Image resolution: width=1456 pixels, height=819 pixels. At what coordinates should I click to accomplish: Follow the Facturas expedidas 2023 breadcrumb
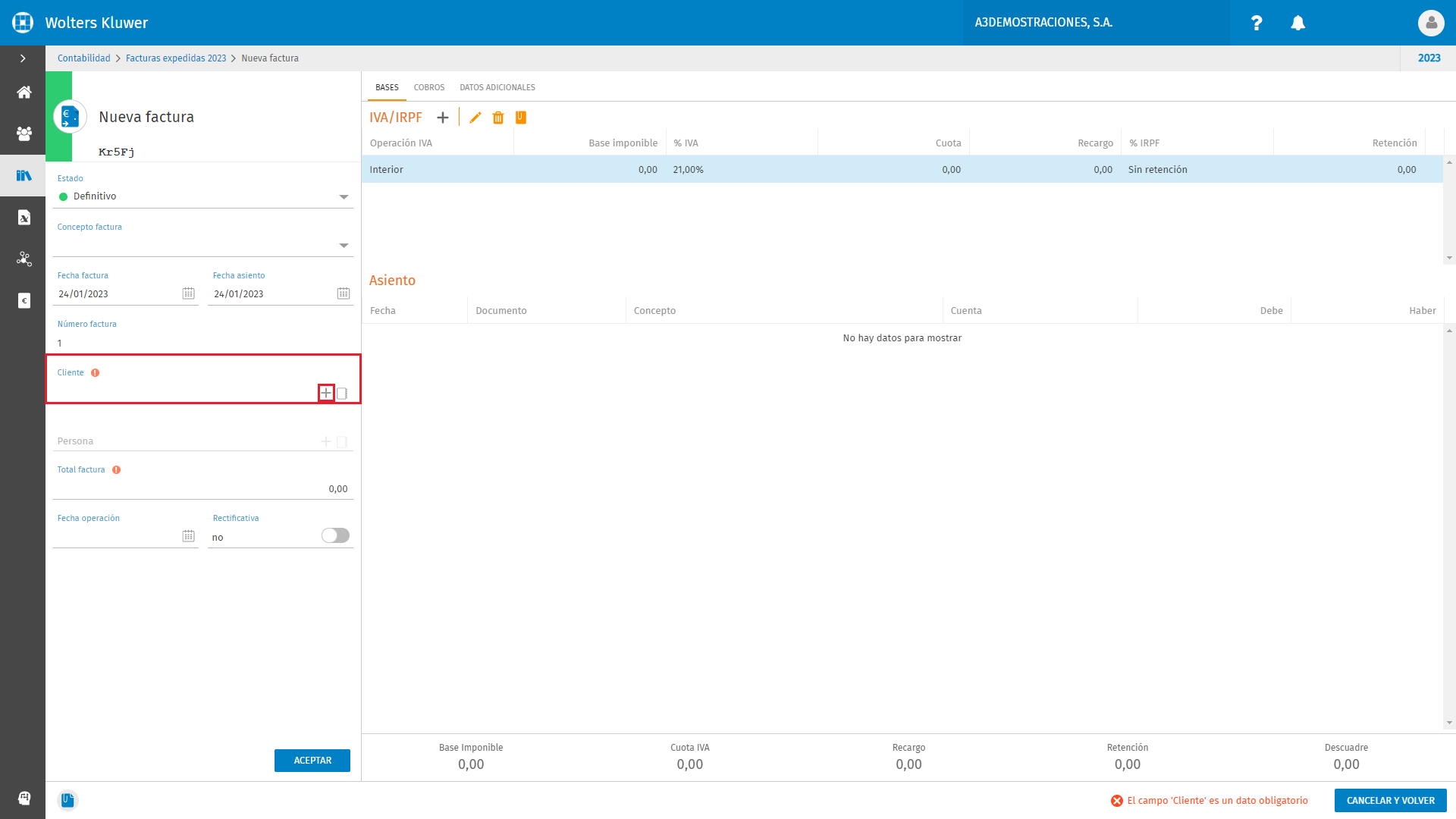(x=176, y=58)
